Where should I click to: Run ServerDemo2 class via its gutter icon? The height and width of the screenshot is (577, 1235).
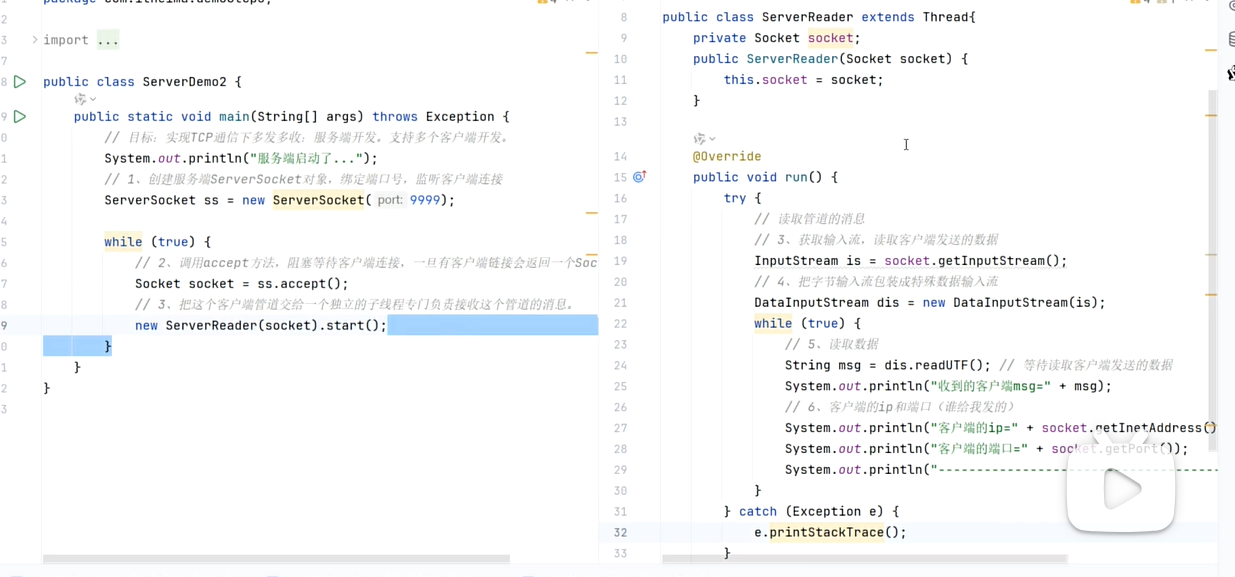(x=20, y=82)
